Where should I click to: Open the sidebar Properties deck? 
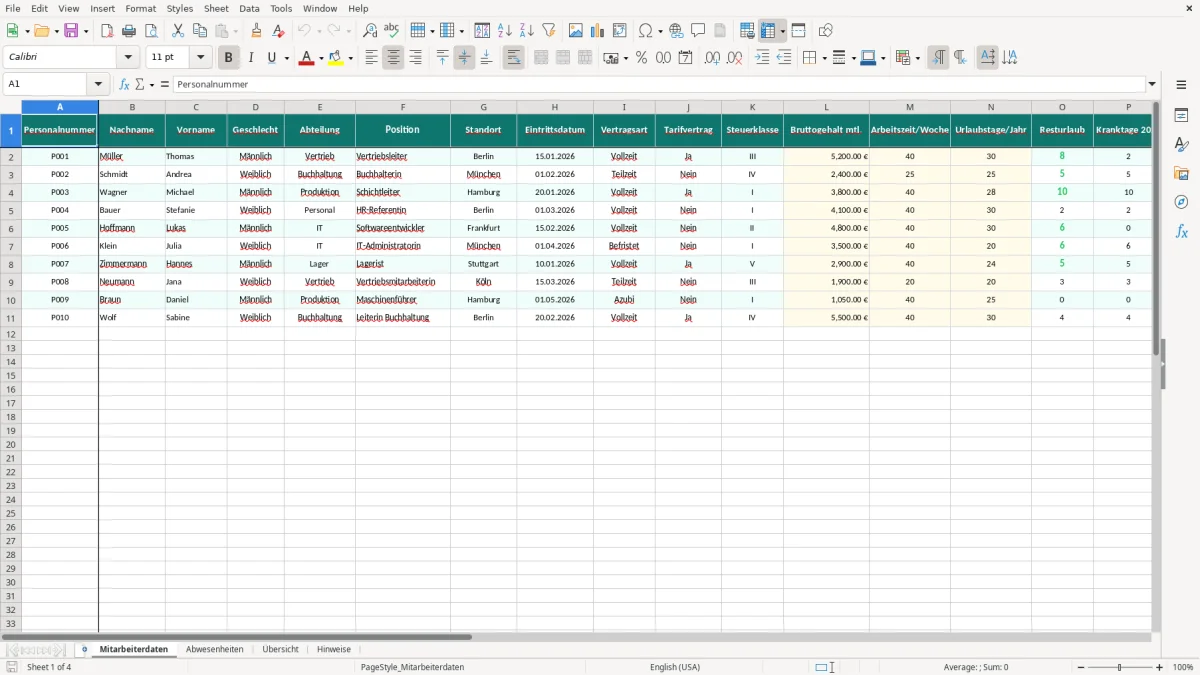[x=1181, y=116]
